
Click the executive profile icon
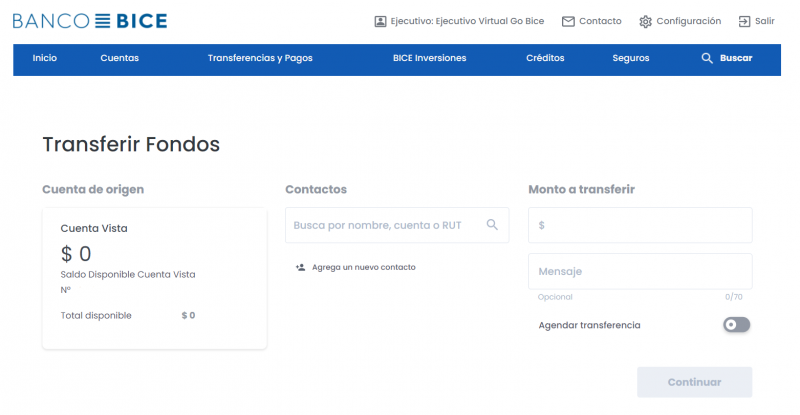coord(380,21)
